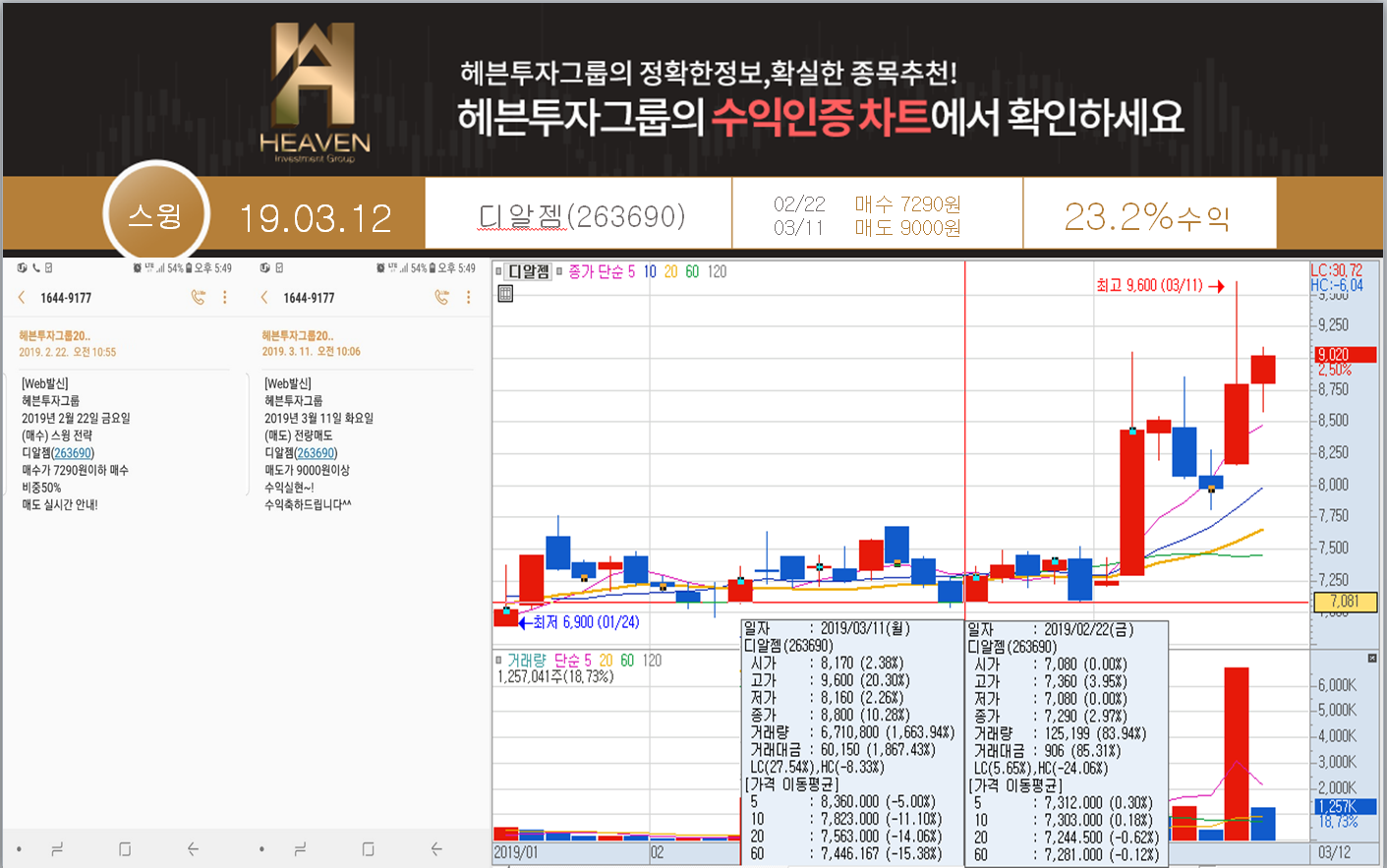Click the 거래량 단순 volume indicator label

pos(549,661)
